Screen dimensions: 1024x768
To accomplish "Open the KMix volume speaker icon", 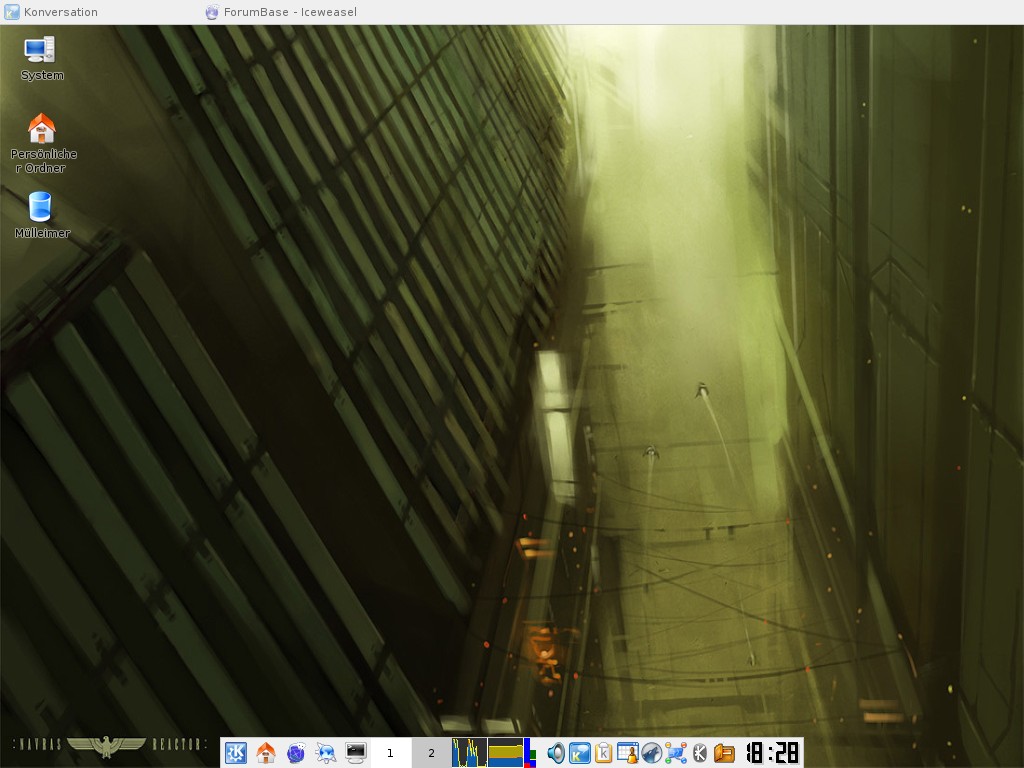I will pyautogui.click(x=556, y=753).
